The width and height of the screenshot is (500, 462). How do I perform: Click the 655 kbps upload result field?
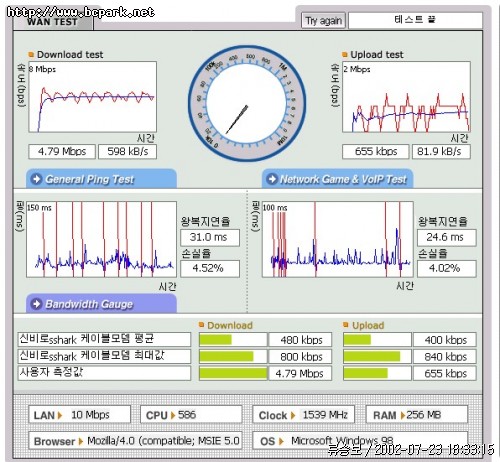[x=376, y=152]
